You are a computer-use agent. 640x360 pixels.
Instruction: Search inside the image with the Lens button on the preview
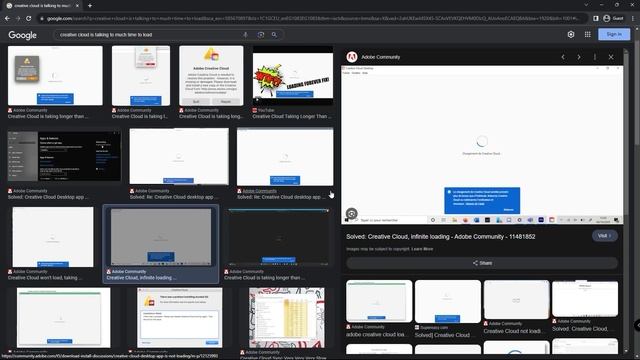click(351, 213)
